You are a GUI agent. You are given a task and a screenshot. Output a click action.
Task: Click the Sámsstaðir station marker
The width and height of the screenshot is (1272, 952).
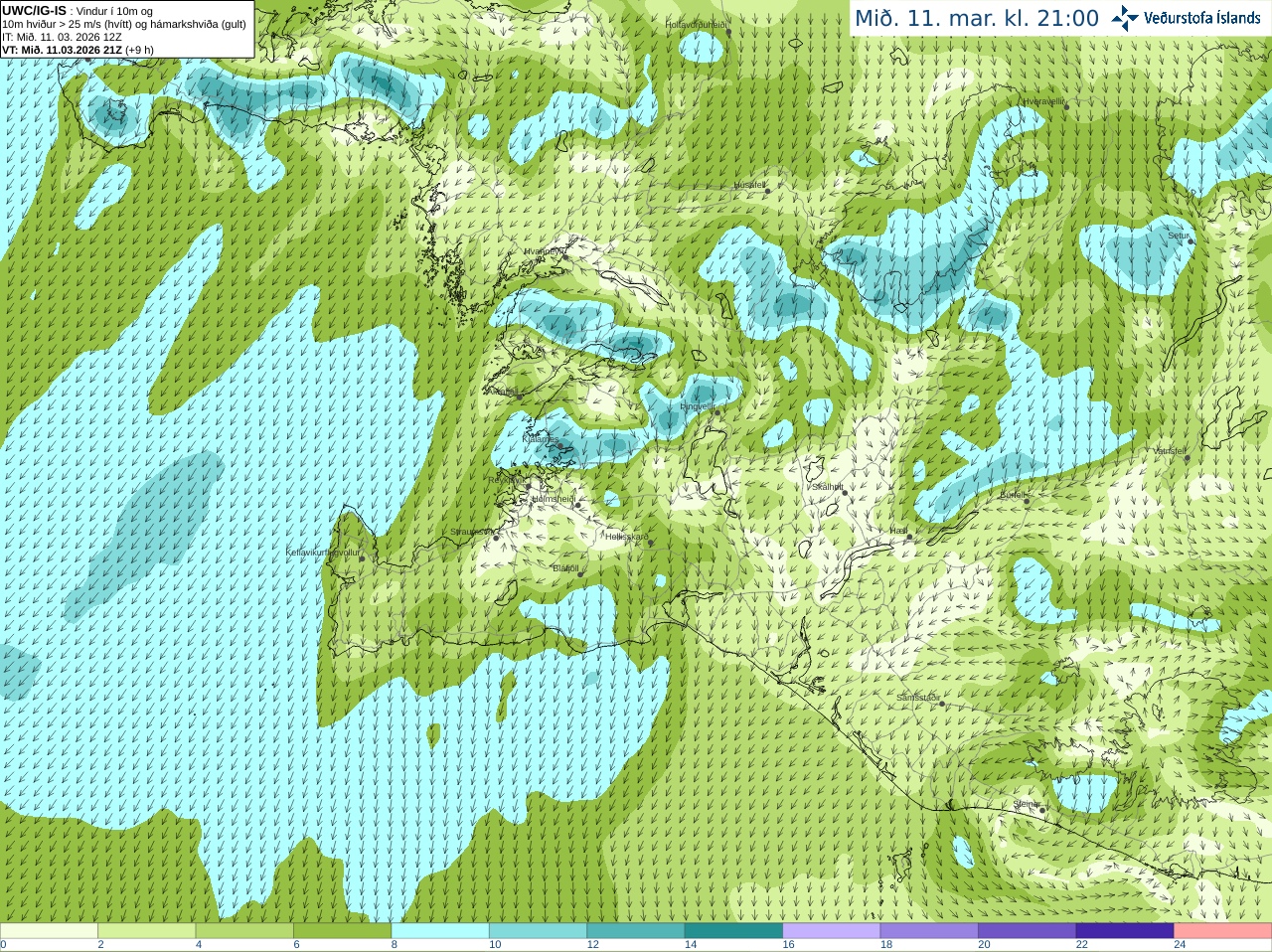(942, 703)
